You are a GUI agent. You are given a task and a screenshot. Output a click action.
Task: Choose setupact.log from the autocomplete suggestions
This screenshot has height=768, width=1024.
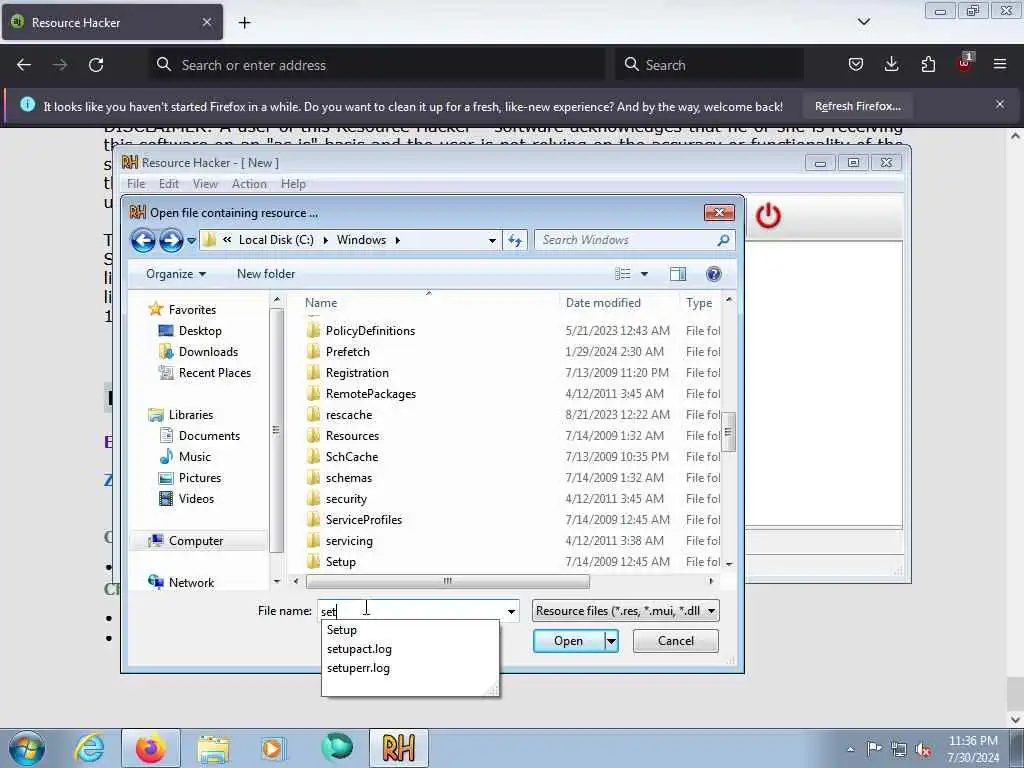click(x=359, y=648)
